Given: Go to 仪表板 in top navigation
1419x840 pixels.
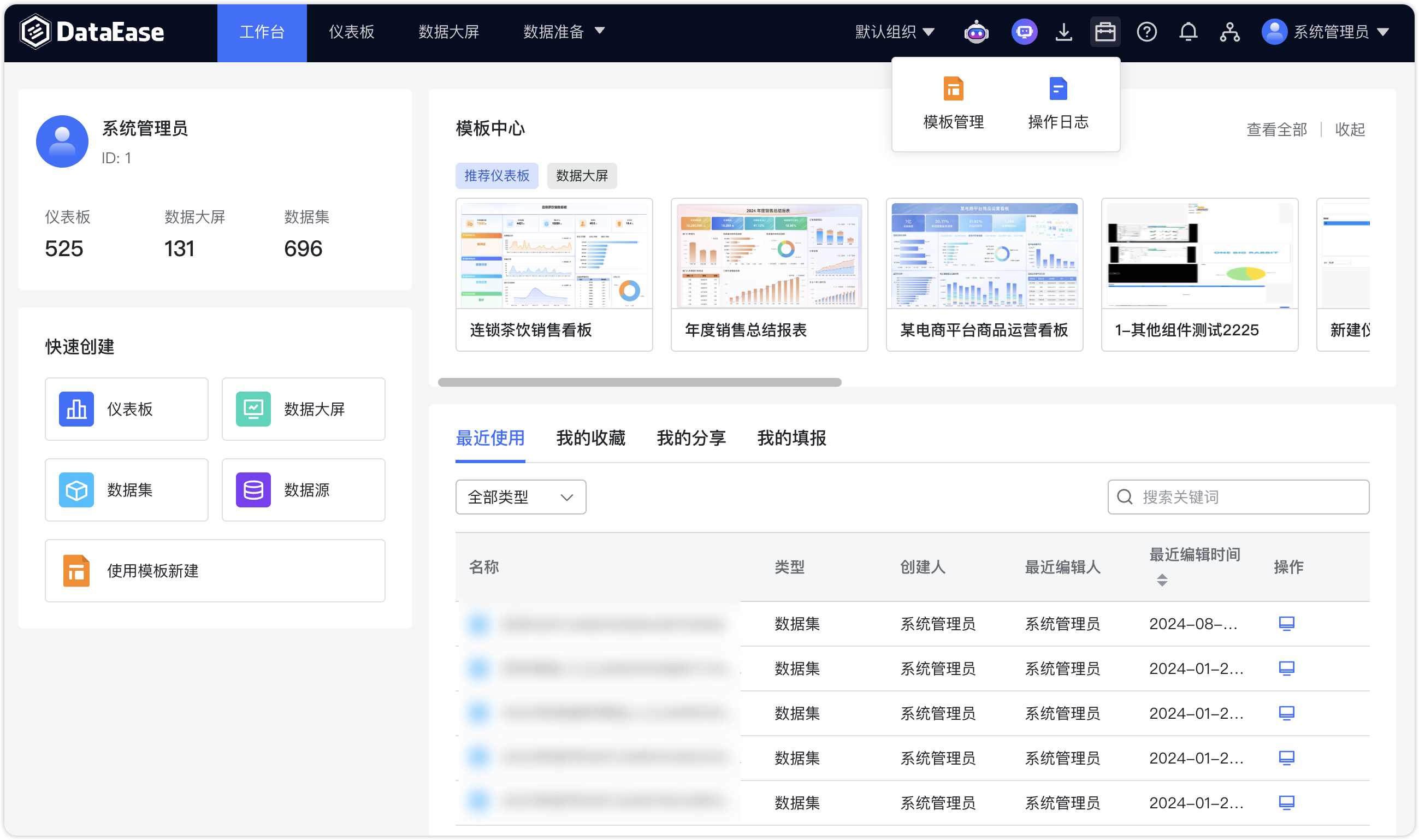Looking at the screenshot, I should point(352,32).
